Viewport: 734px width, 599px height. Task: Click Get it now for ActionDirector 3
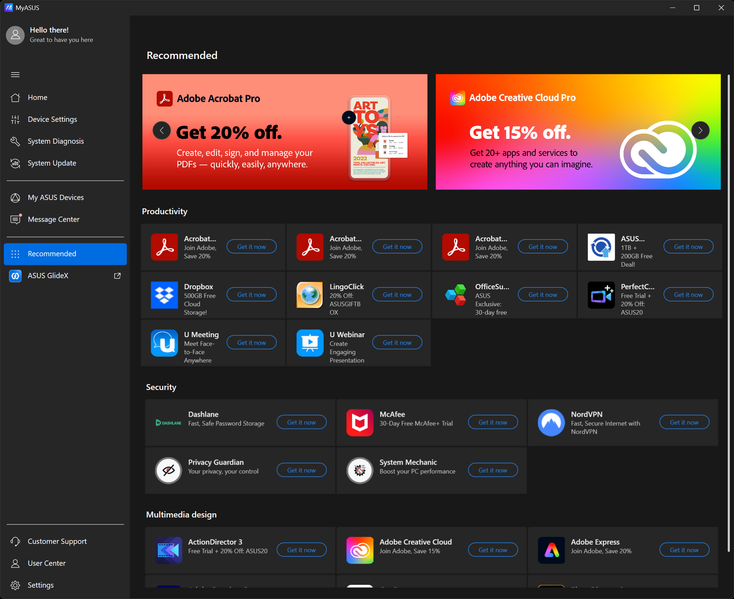coord(301,550)
